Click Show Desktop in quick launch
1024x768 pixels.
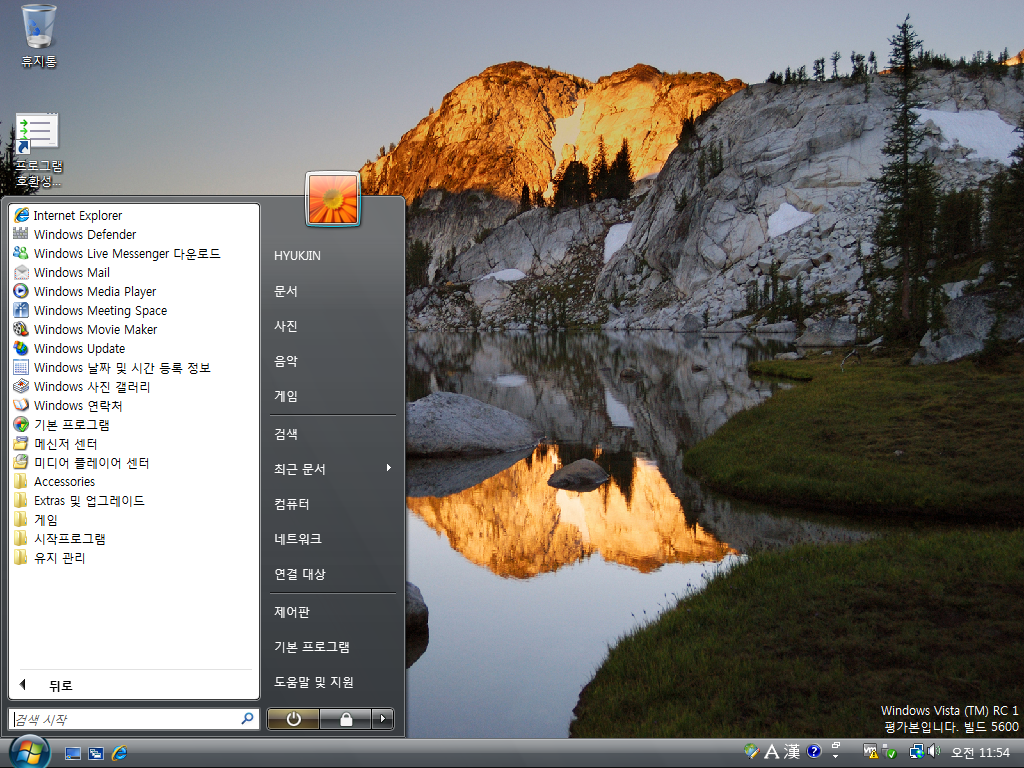[x=72, y=754]
